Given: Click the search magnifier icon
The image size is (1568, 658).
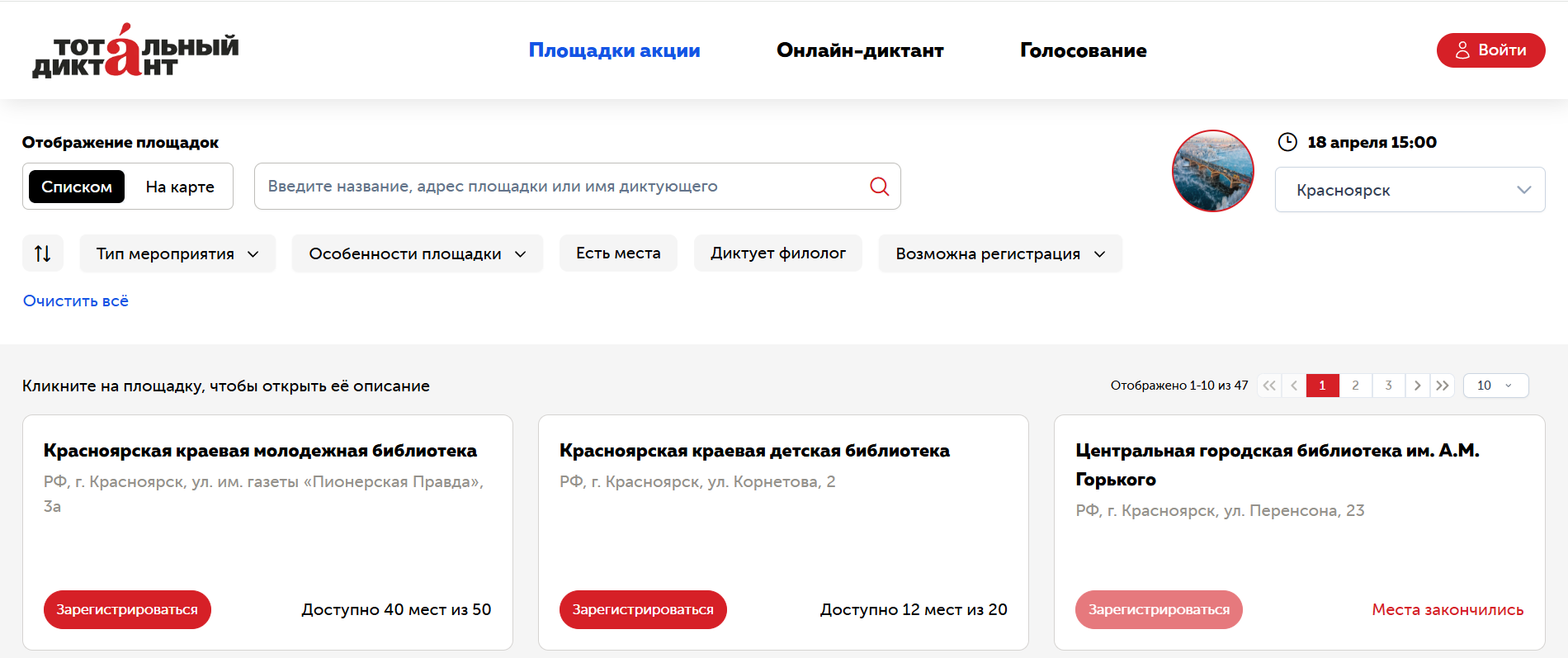Looking at the screenshot, I should click(x=879, y=187).
